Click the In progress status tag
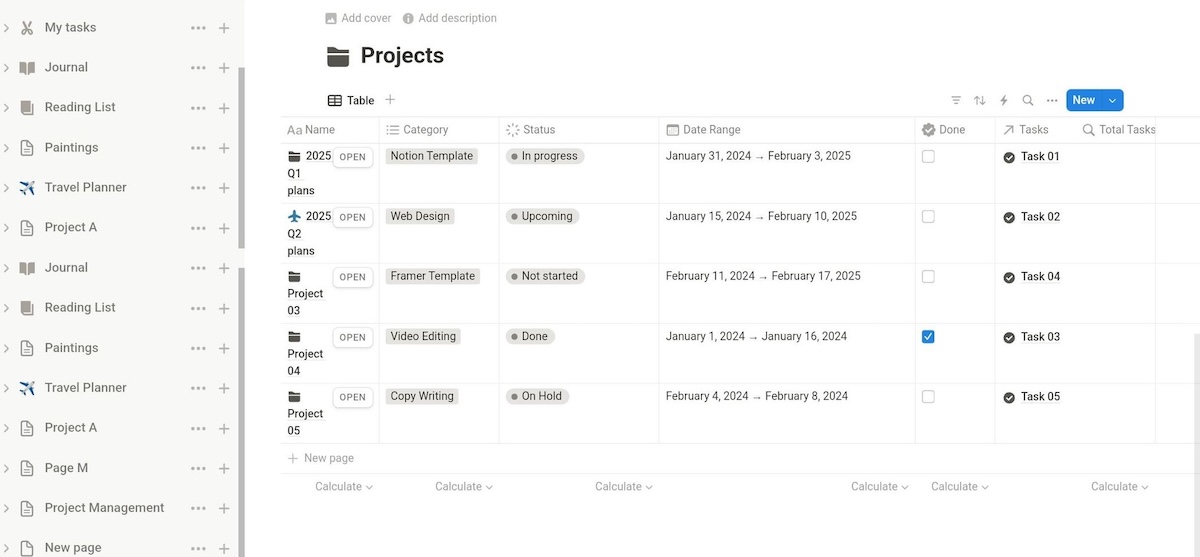This screenshot has width=1200, height=557. tap(544, 157)
